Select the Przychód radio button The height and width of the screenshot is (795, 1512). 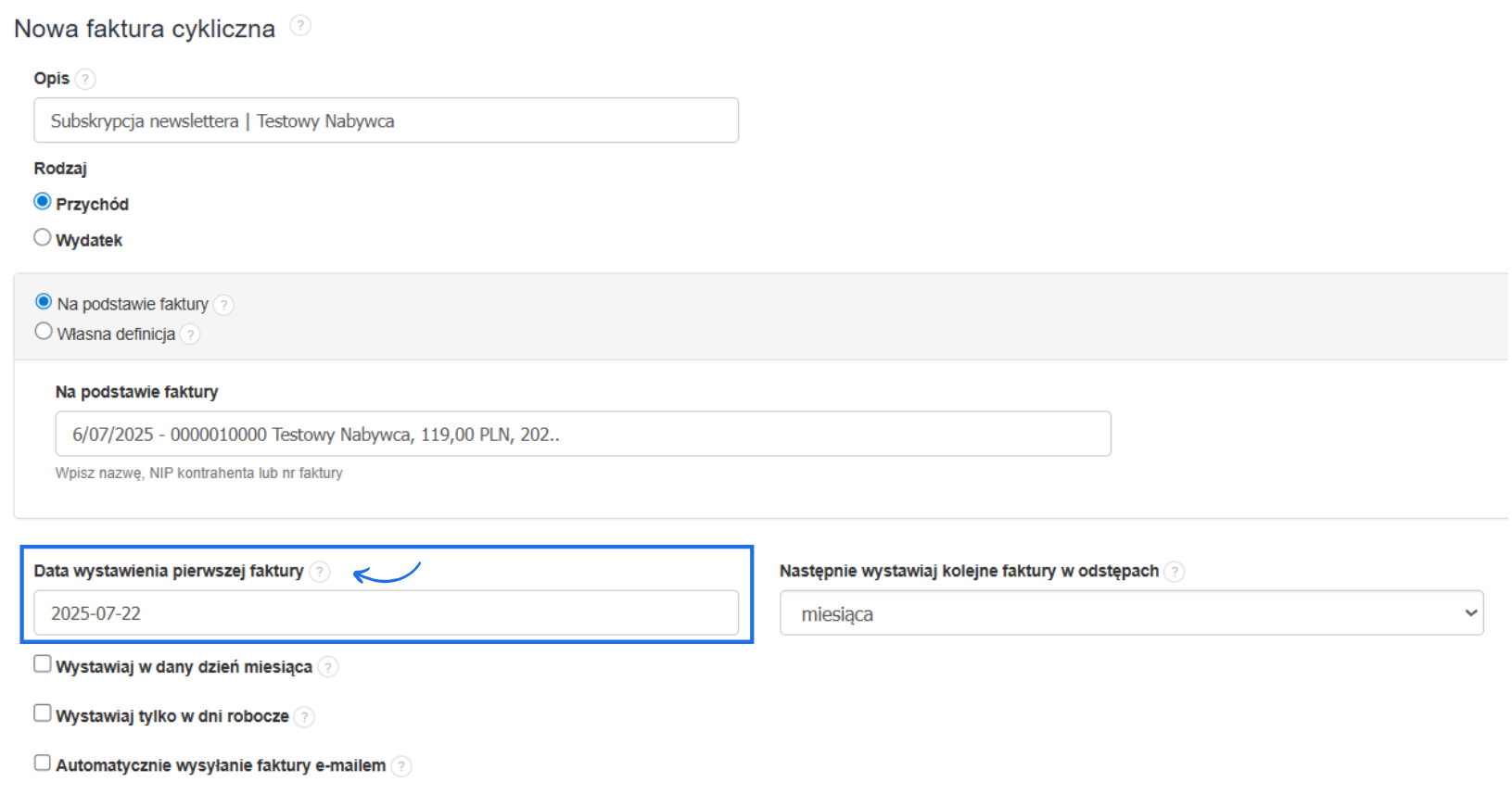tap(43, 202)
